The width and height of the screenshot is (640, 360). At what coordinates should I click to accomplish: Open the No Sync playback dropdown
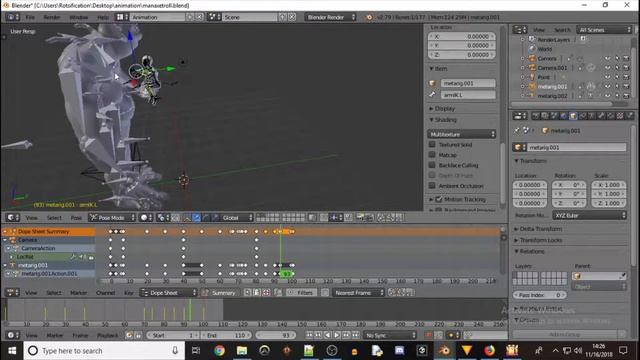(390, 336)
